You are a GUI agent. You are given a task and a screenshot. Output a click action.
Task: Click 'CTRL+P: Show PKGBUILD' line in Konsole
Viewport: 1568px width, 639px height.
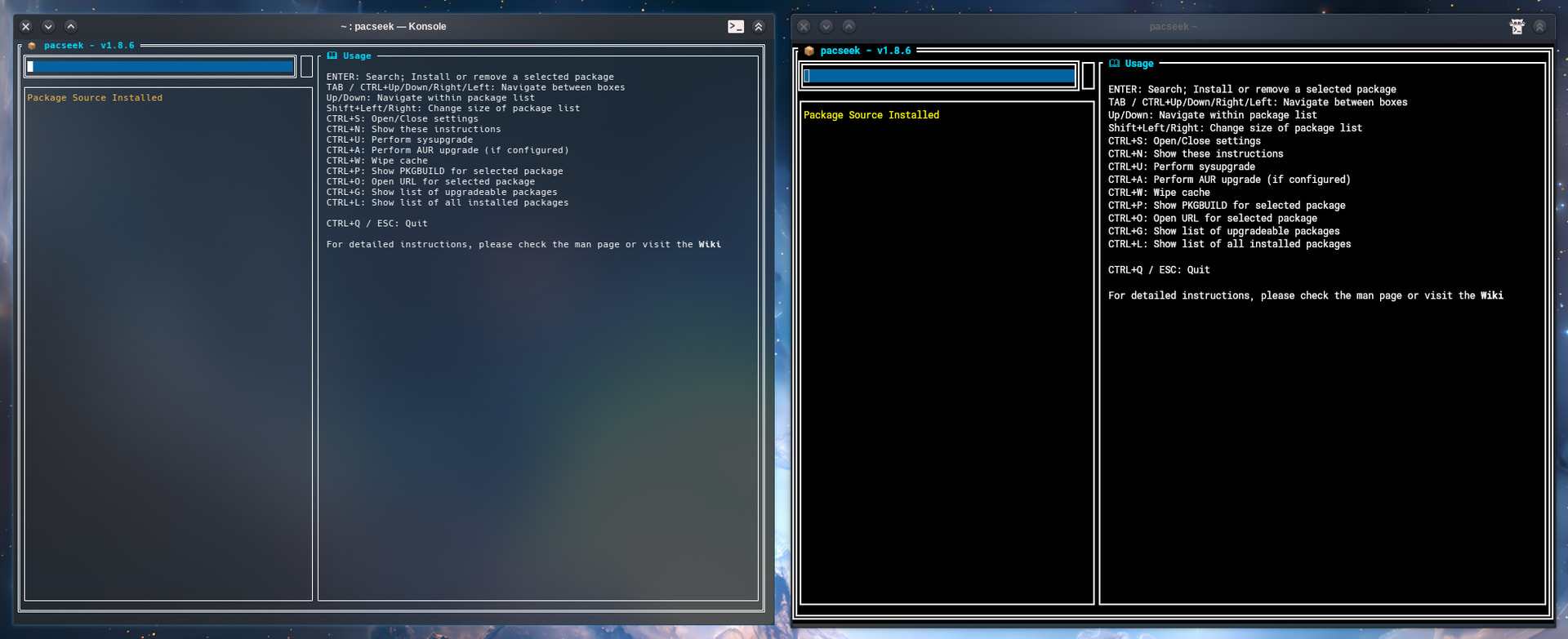click(x=445, y=171)
